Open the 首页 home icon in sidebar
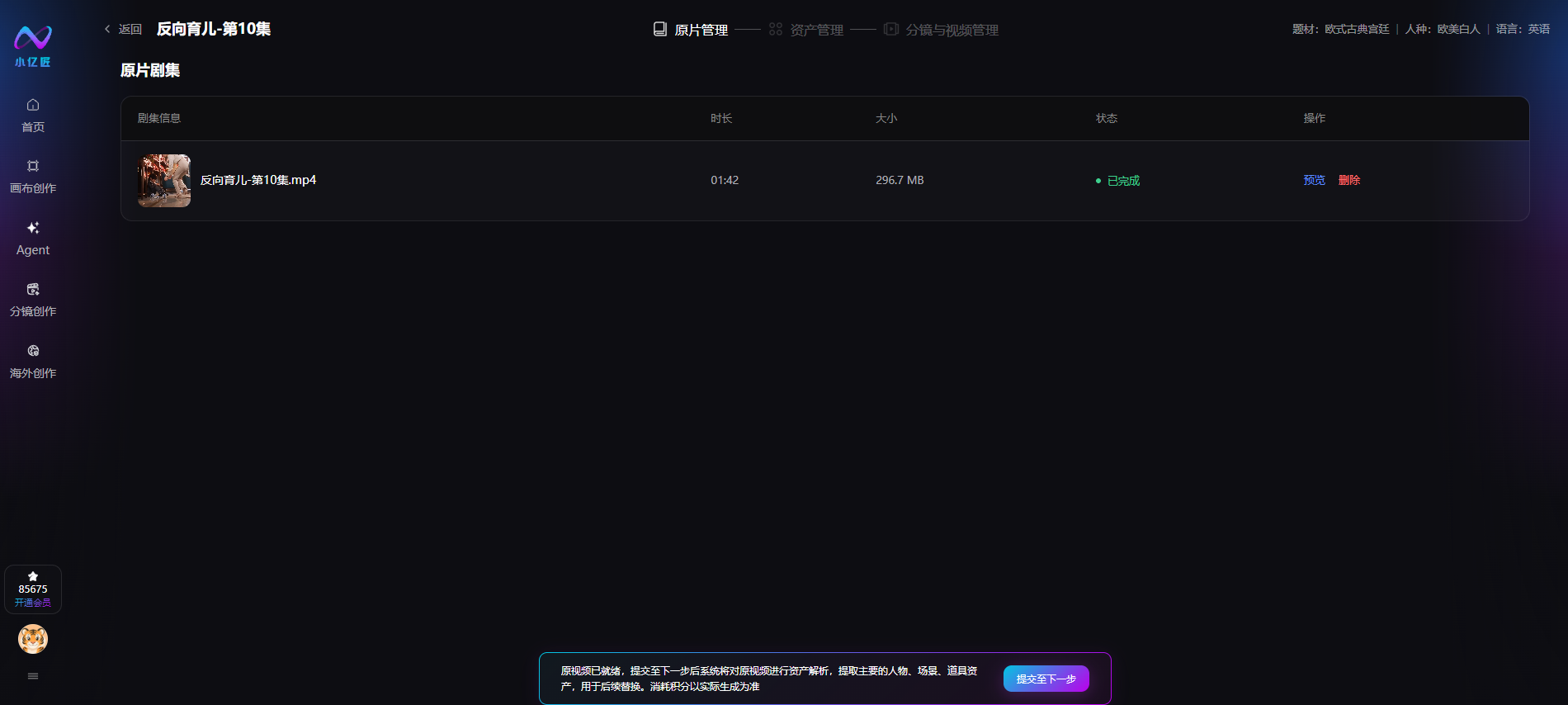1568x705 pixels. click(33, 105)
